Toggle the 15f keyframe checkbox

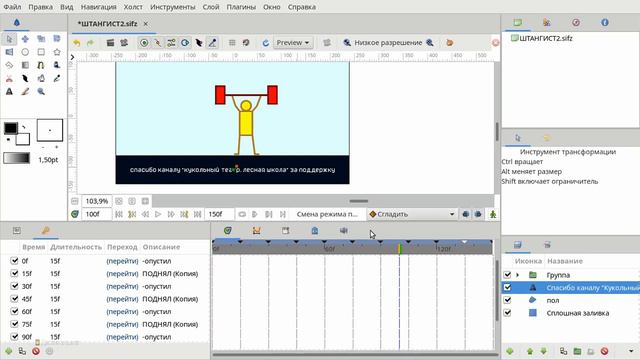click(14, 273)
